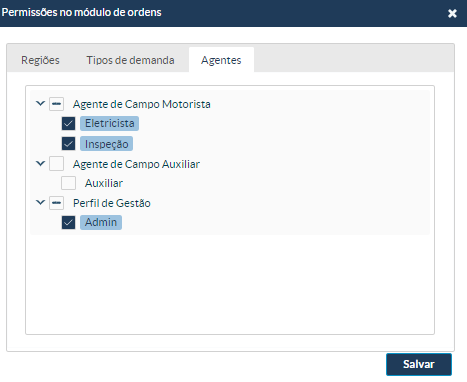Click the Auxiliar tree label
Screen dimensions: 467x382
point(104,183)
